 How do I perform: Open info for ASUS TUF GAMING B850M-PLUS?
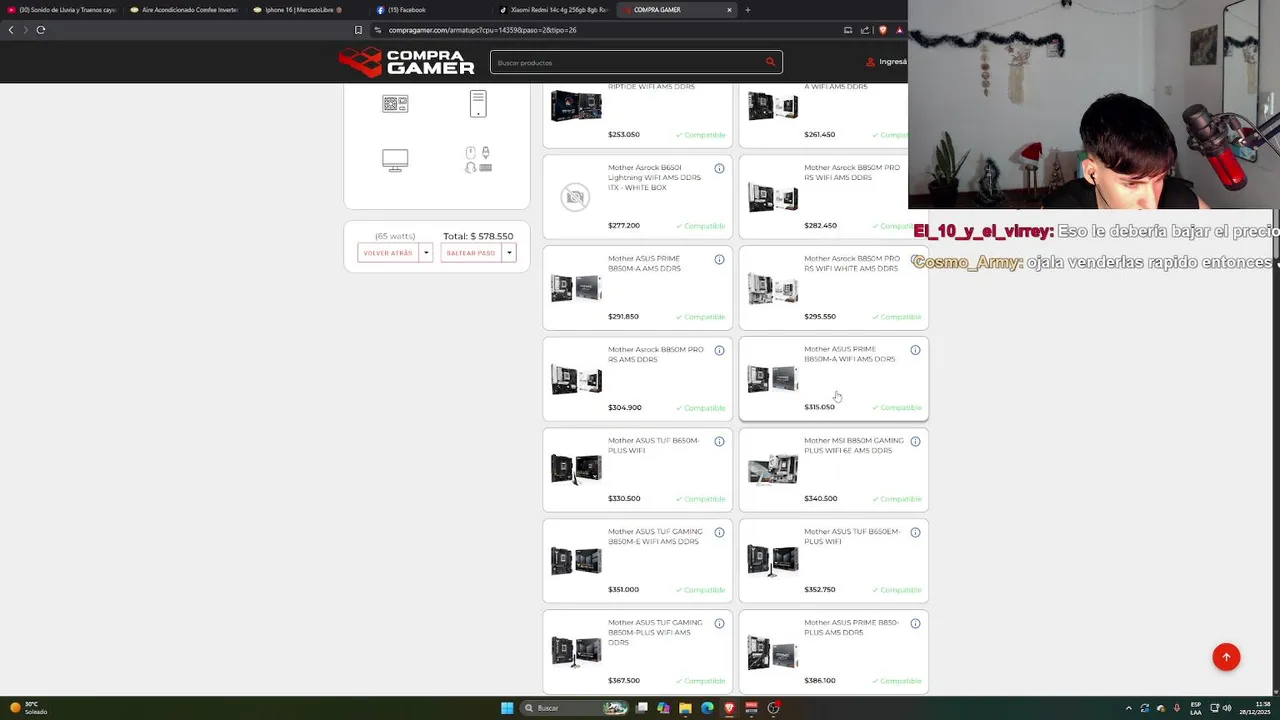coord(719,623)
